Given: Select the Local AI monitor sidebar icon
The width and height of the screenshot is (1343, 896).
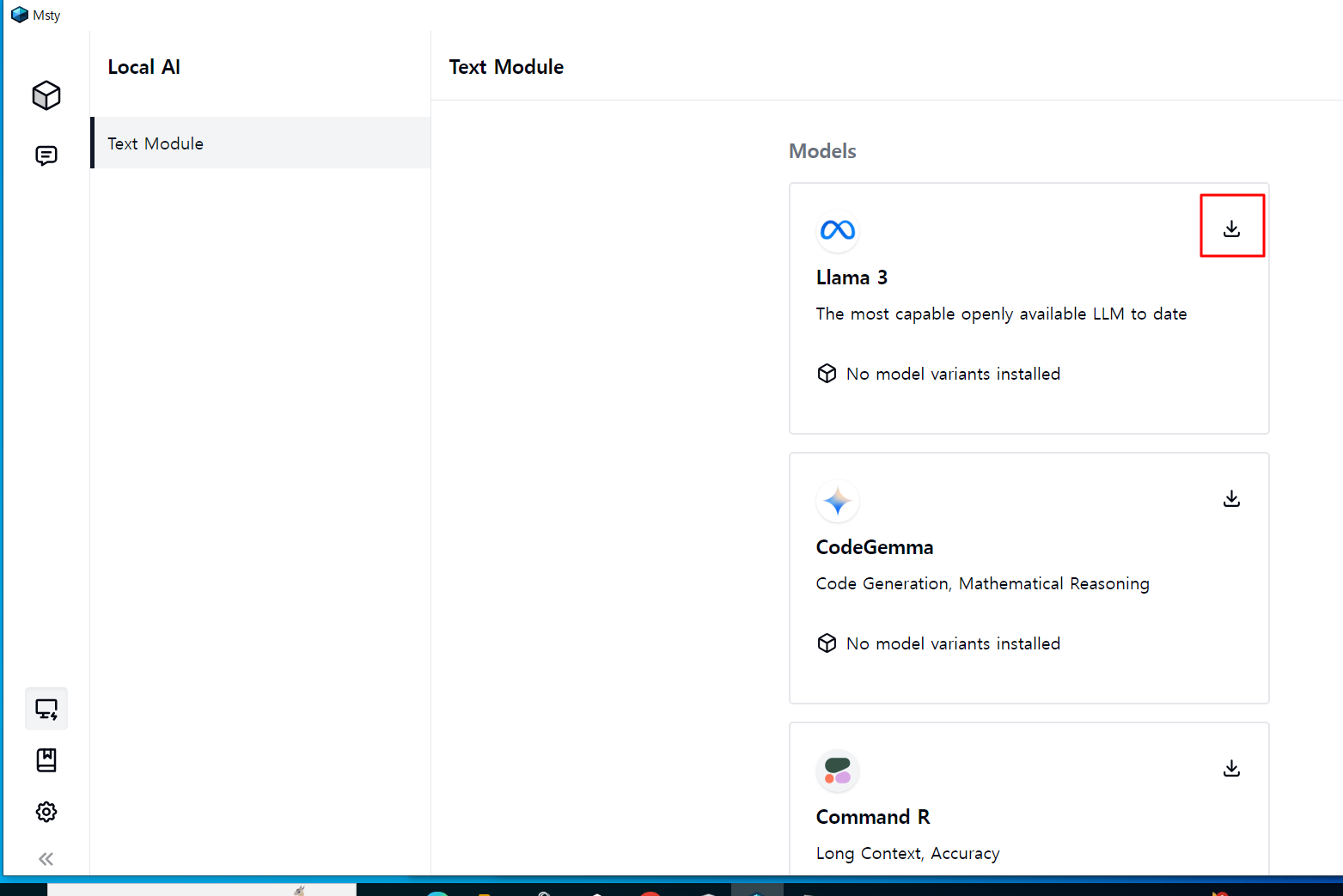Looking at the screenshot, I should (46, 710).
